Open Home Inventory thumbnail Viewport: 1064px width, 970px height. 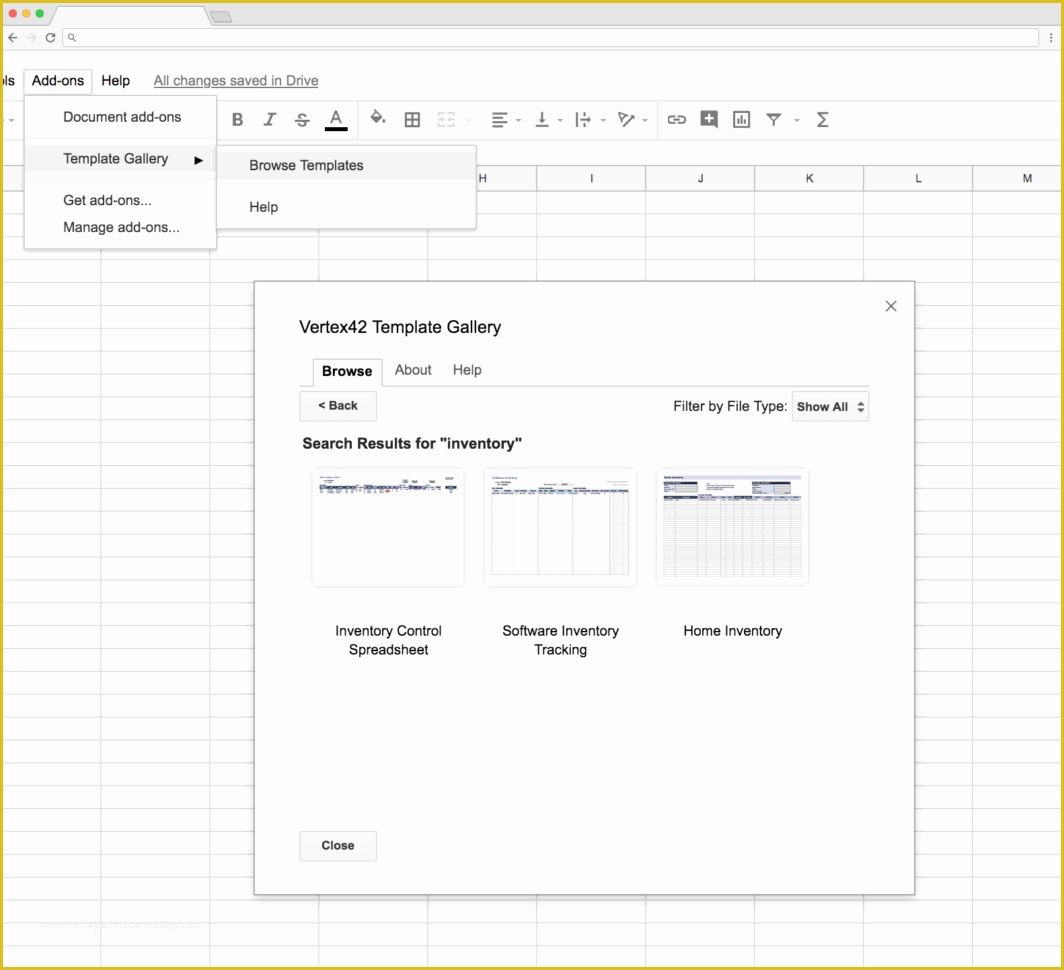click(732, 527)
